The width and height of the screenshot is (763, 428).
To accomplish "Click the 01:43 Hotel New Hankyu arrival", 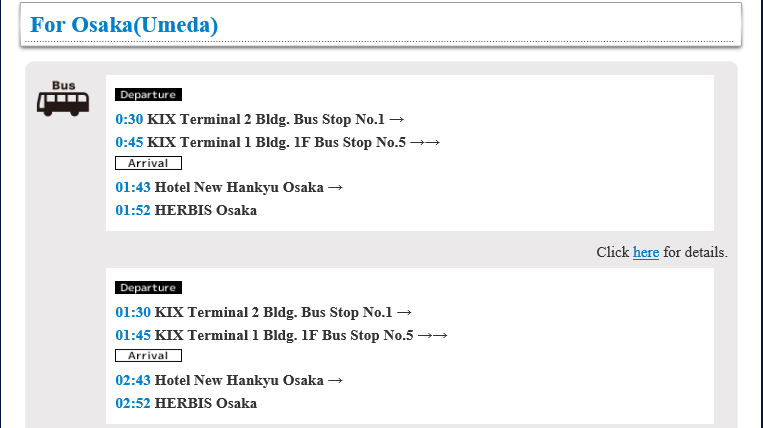I will click(133, 187).
